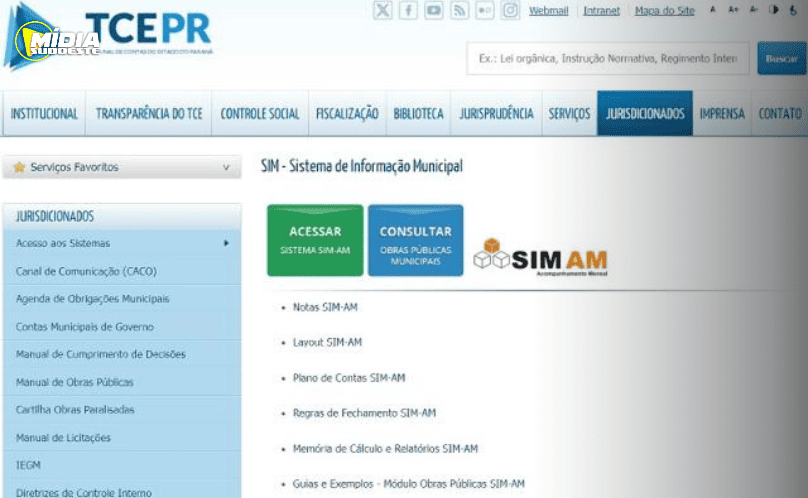Increase font size with A+ icon
Image resolution: width=808 pixels, height=498 pixels.
tap(733, 9)
